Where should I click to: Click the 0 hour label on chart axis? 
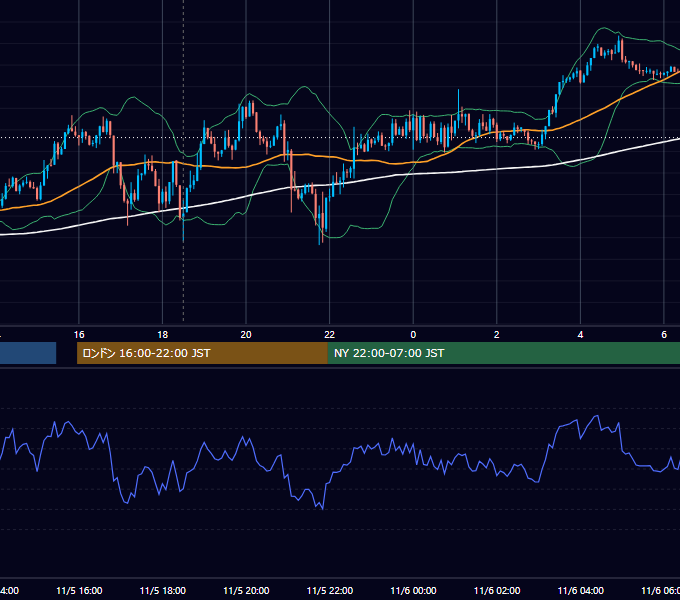click(413, 335)
